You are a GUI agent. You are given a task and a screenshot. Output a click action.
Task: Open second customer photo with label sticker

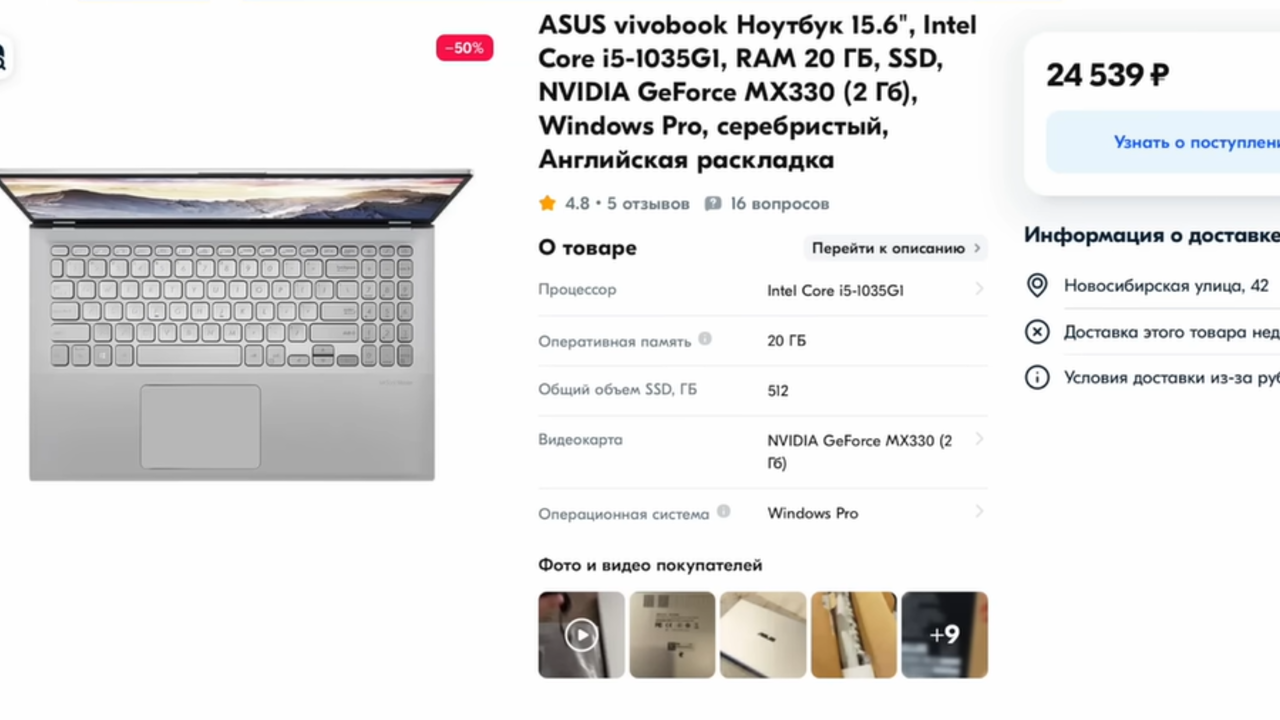click(672, 635)
